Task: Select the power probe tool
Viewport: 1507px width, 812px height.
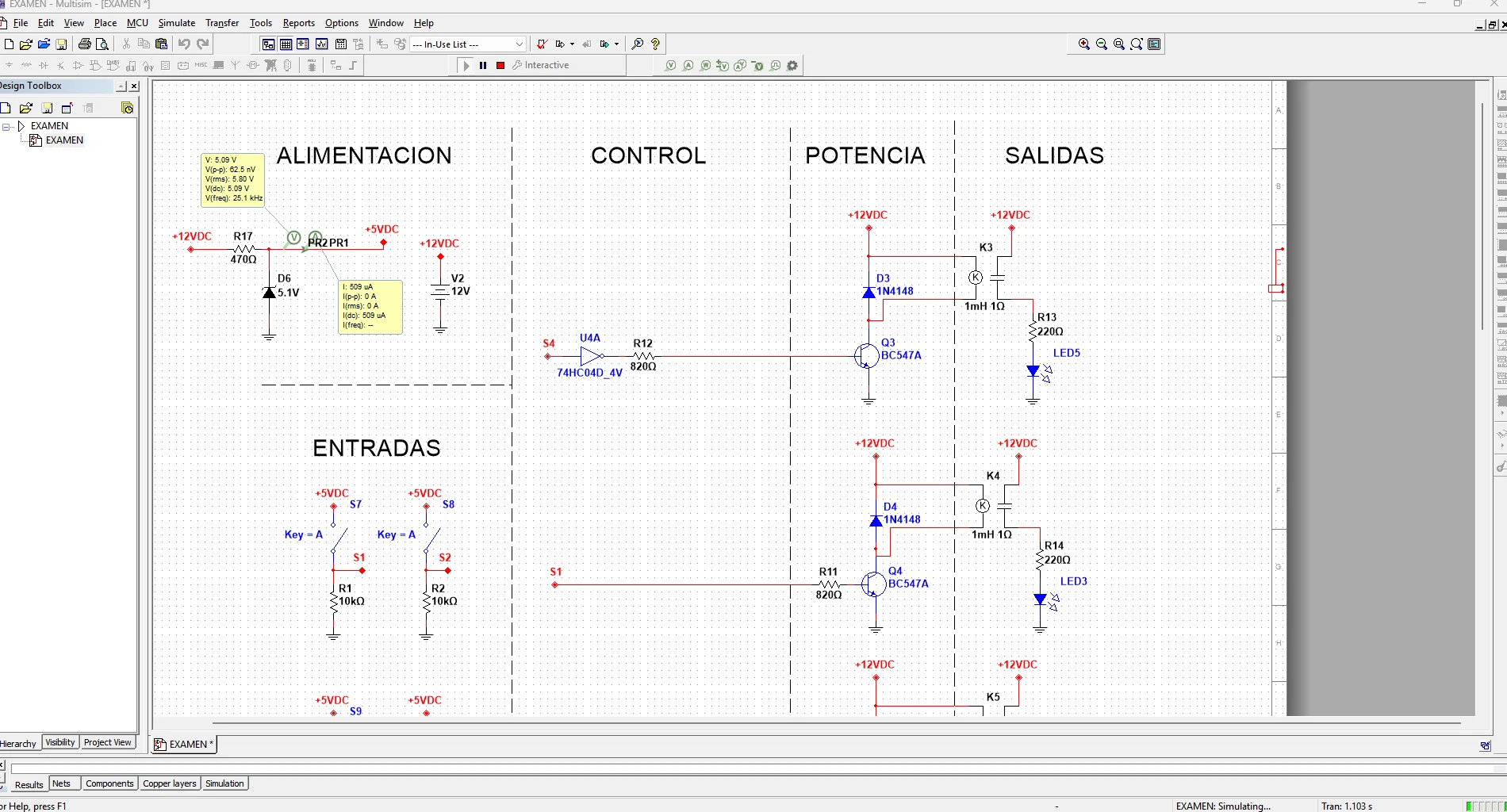Action: pos(706,65)
